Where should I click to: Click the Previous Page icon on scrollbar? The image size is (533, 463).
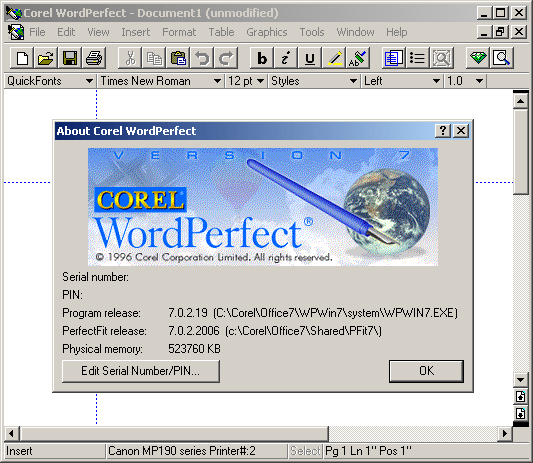[x=520, y=396]
